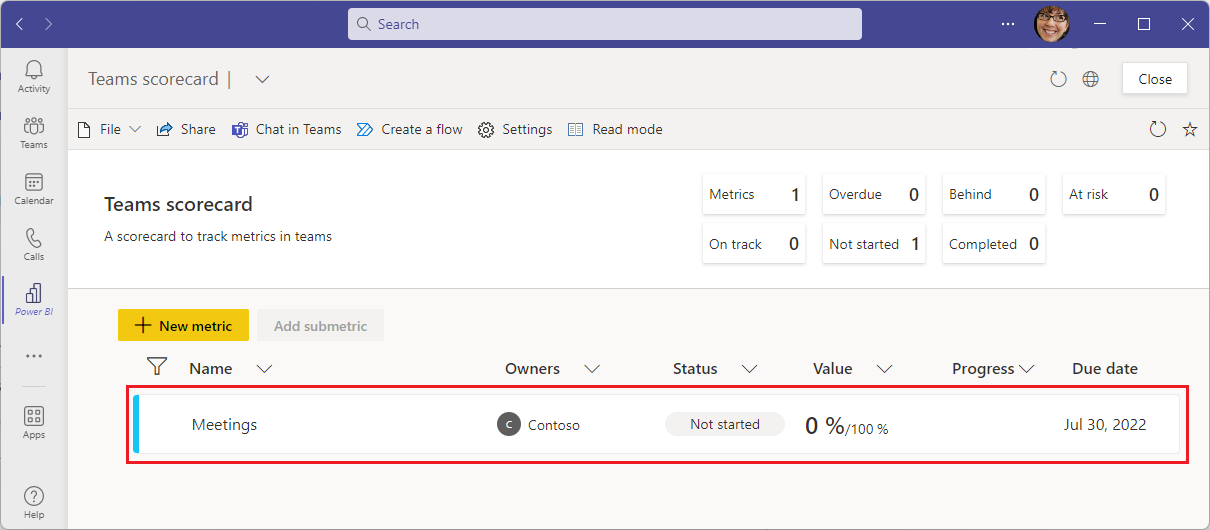Screen dimensions: 1210x530
Task: Favorite the scorecard with star icon
Action: coord(1190,129)
